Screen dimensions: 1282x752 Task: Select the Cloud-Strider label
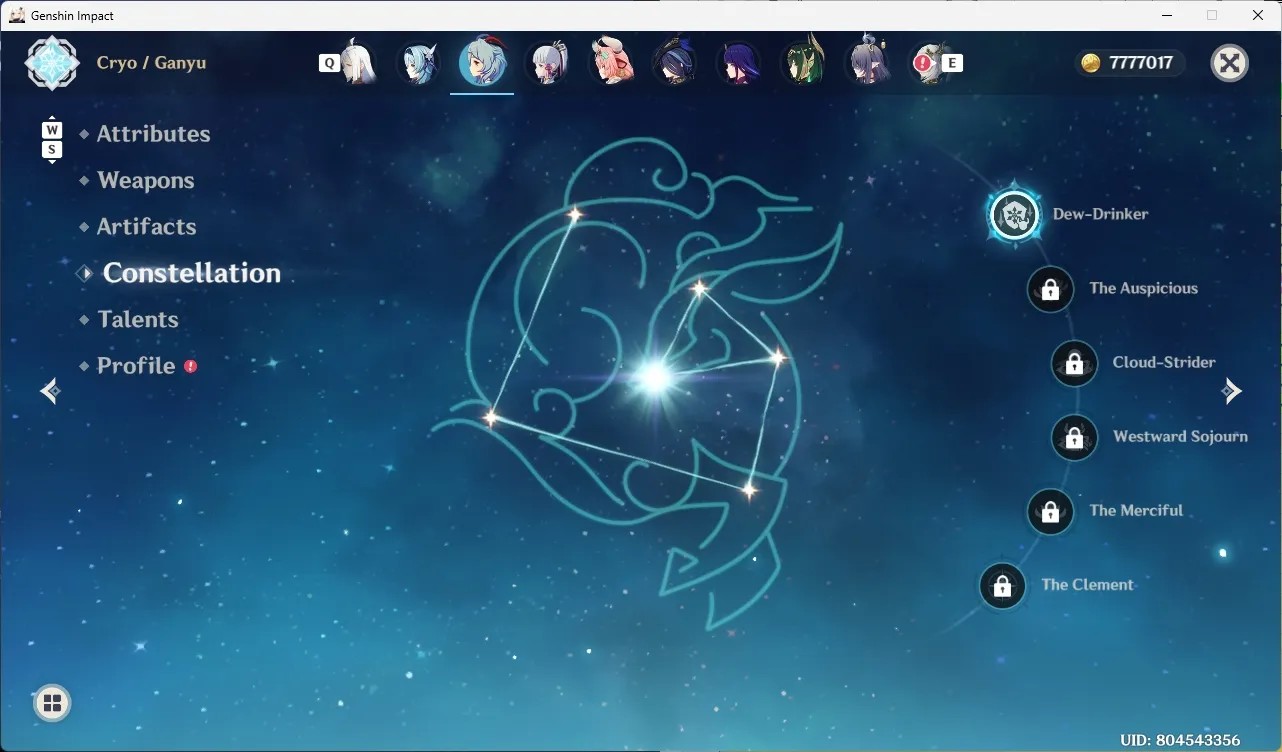tap(1164, 362)
